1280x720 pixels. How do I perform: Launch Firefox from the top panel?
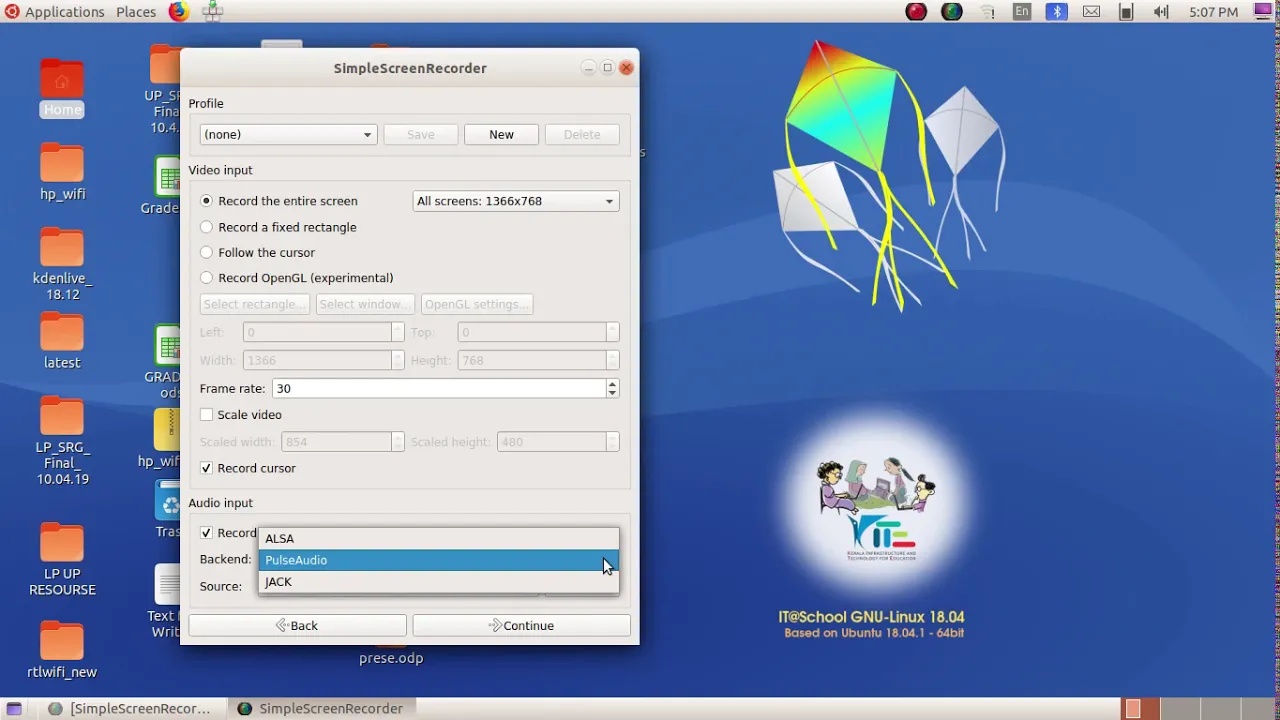pos(178,12)
